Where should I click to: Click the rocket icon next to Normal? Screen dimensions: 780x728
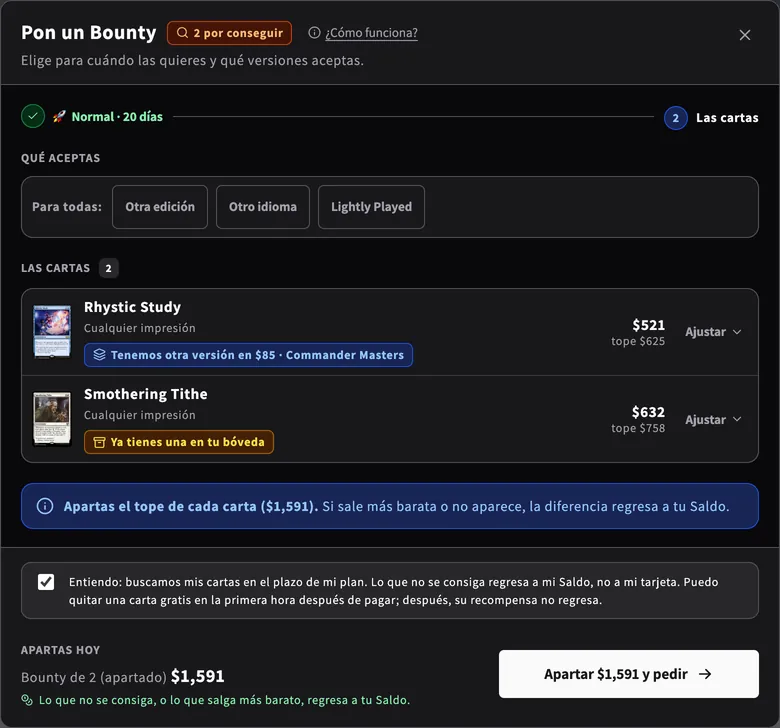pos(59,116)
